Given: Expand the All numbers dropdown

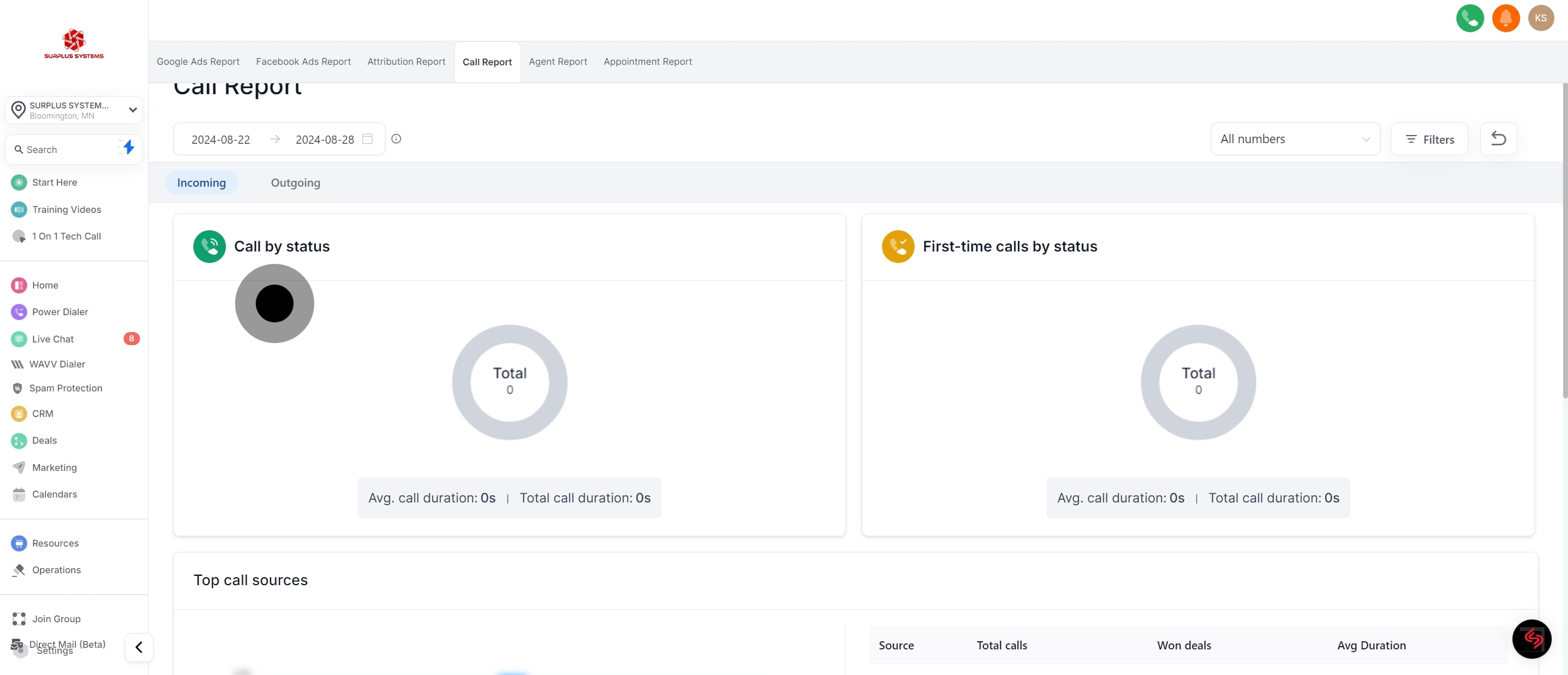Looking at the screenshot, I should 1295,139.
